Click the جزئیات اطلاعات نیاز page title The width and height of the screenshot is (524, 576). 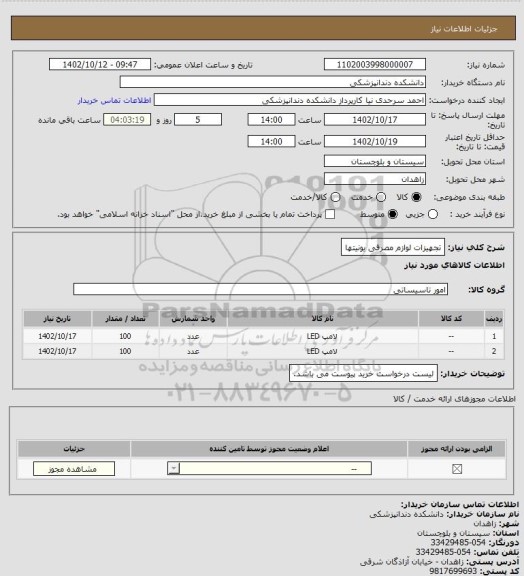(x=464, y=29)
